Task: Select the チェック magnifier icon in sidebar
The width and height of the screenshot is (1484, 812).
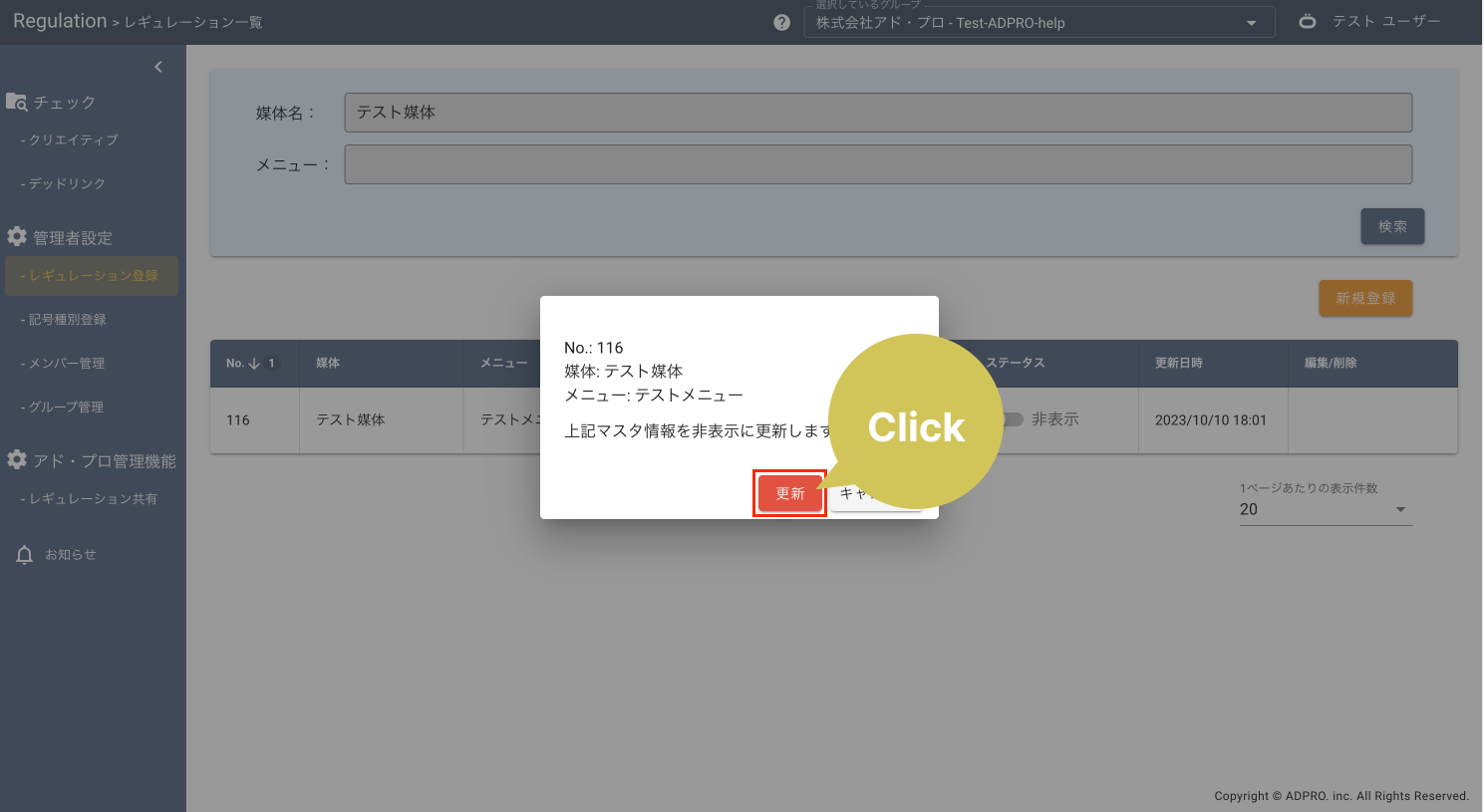Action: point(18,101)
